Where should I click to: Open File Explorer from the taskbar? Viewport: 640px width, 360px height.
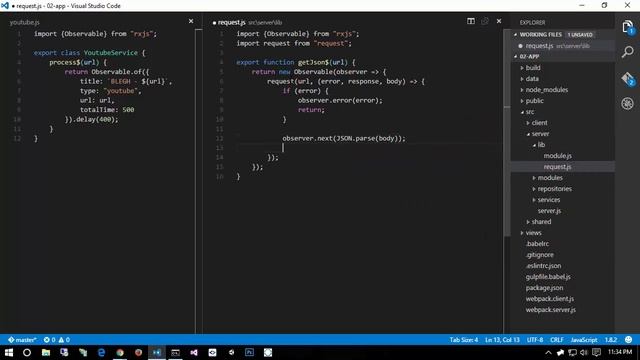pyautogui.click(x=46, y=352)
